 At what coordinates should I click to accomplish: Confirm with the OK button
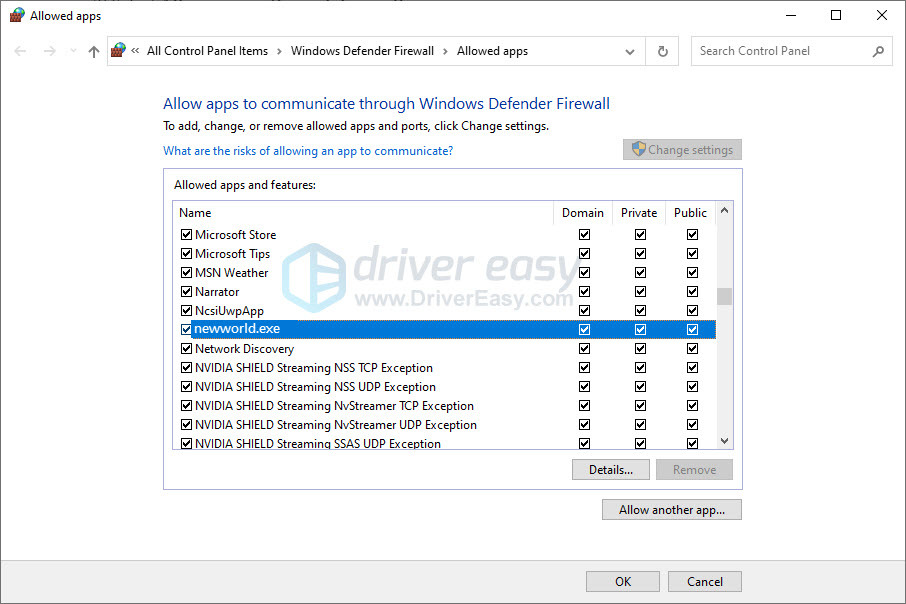pos(623,581)
